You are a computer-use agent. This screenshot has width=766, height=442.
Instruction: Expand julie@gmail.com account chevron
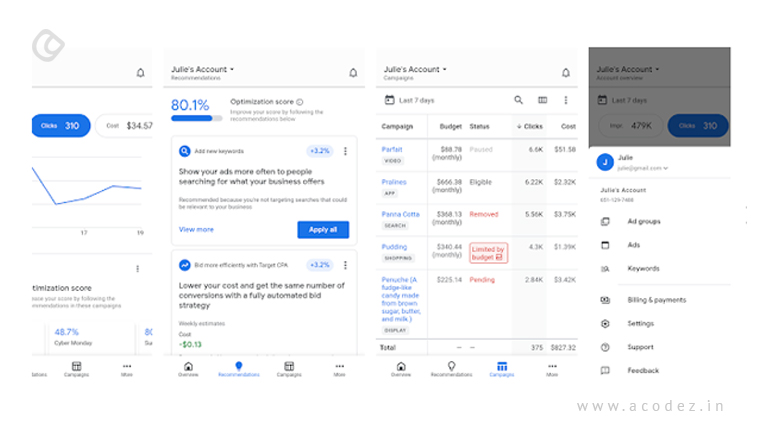[x=665, y=168]
